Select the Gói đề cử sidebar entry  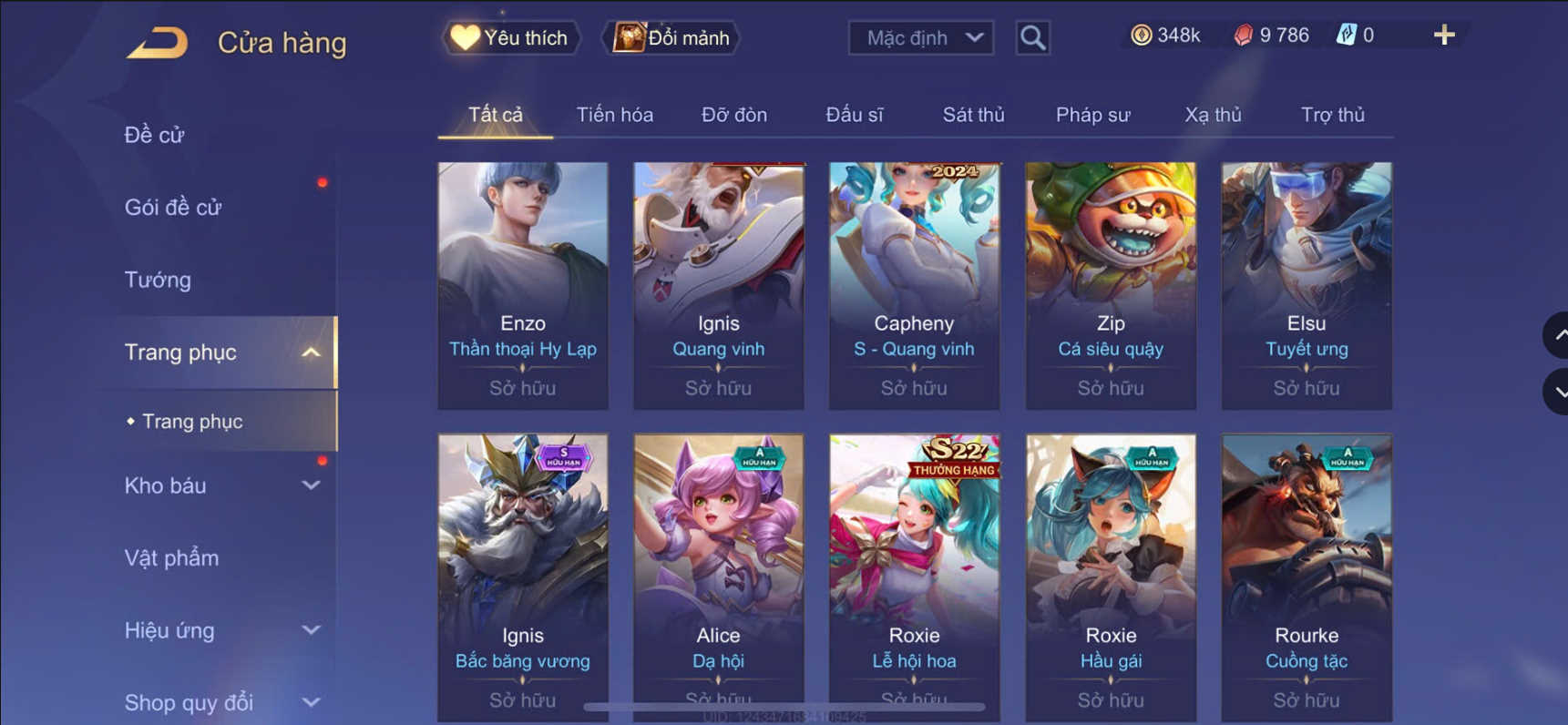[173, 208]
